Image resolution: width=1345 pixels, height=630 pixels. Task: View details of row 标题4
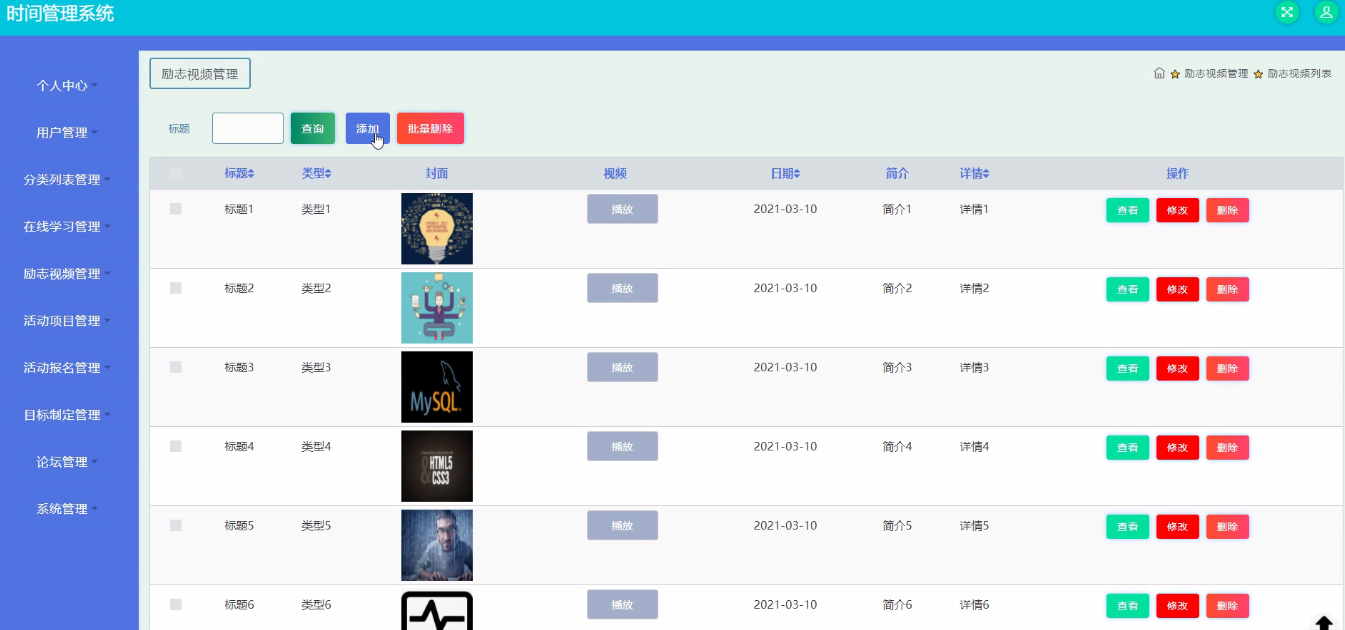1127,447
